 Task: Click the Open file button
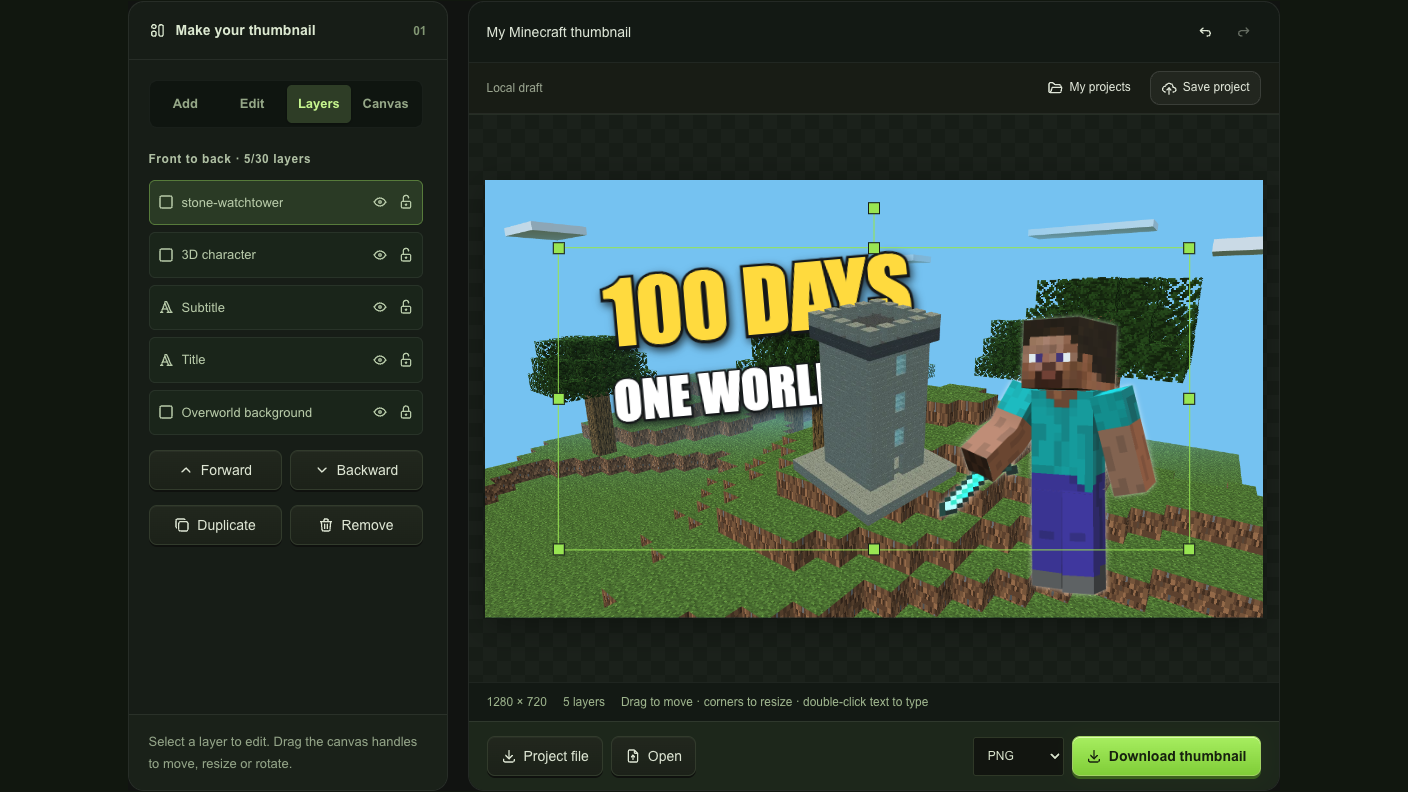[653, 756]
